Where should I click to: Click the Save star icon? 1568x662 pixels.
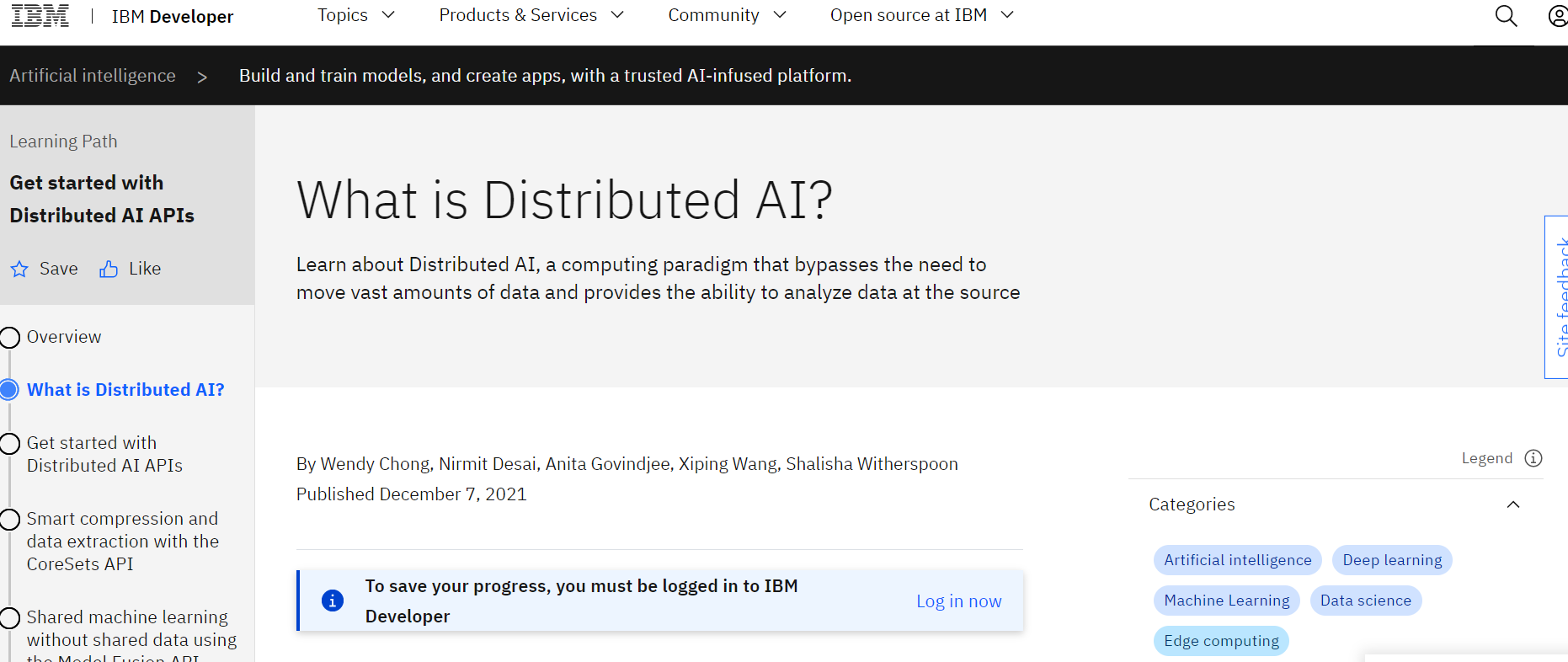click(19, 269)
